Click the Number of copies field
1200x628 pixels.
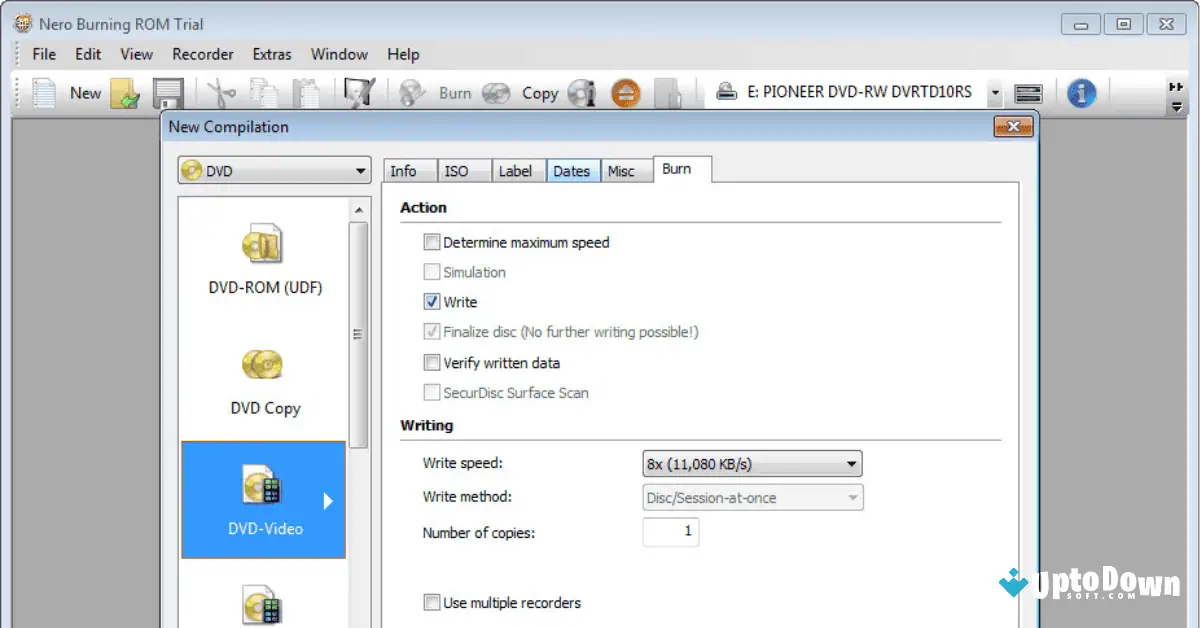(x=670, y=532)
